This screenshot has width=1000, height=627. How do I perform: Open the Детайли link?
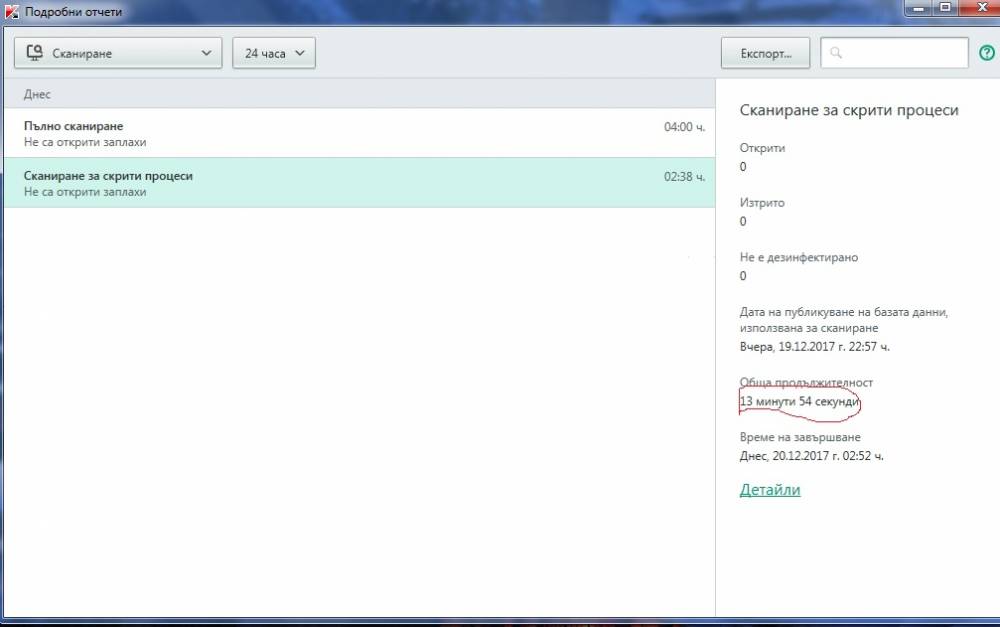770,490
